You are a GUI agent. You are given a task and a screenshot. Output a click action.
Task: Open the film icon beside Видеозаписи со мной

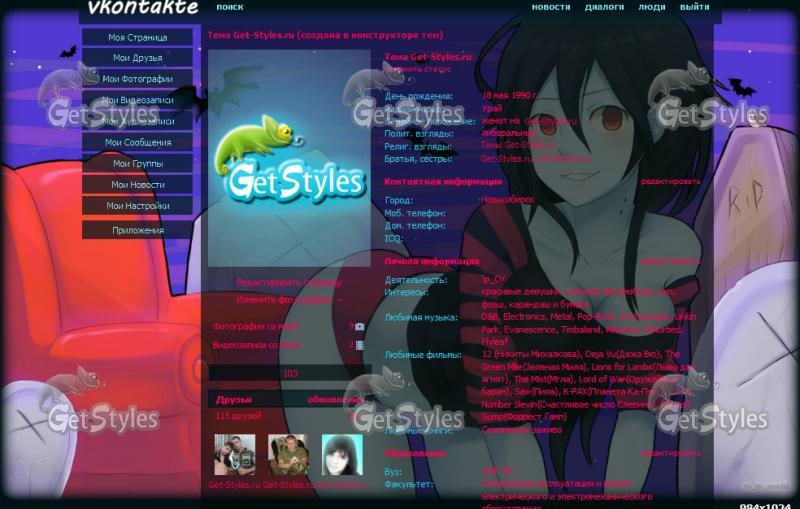[360, 345]
